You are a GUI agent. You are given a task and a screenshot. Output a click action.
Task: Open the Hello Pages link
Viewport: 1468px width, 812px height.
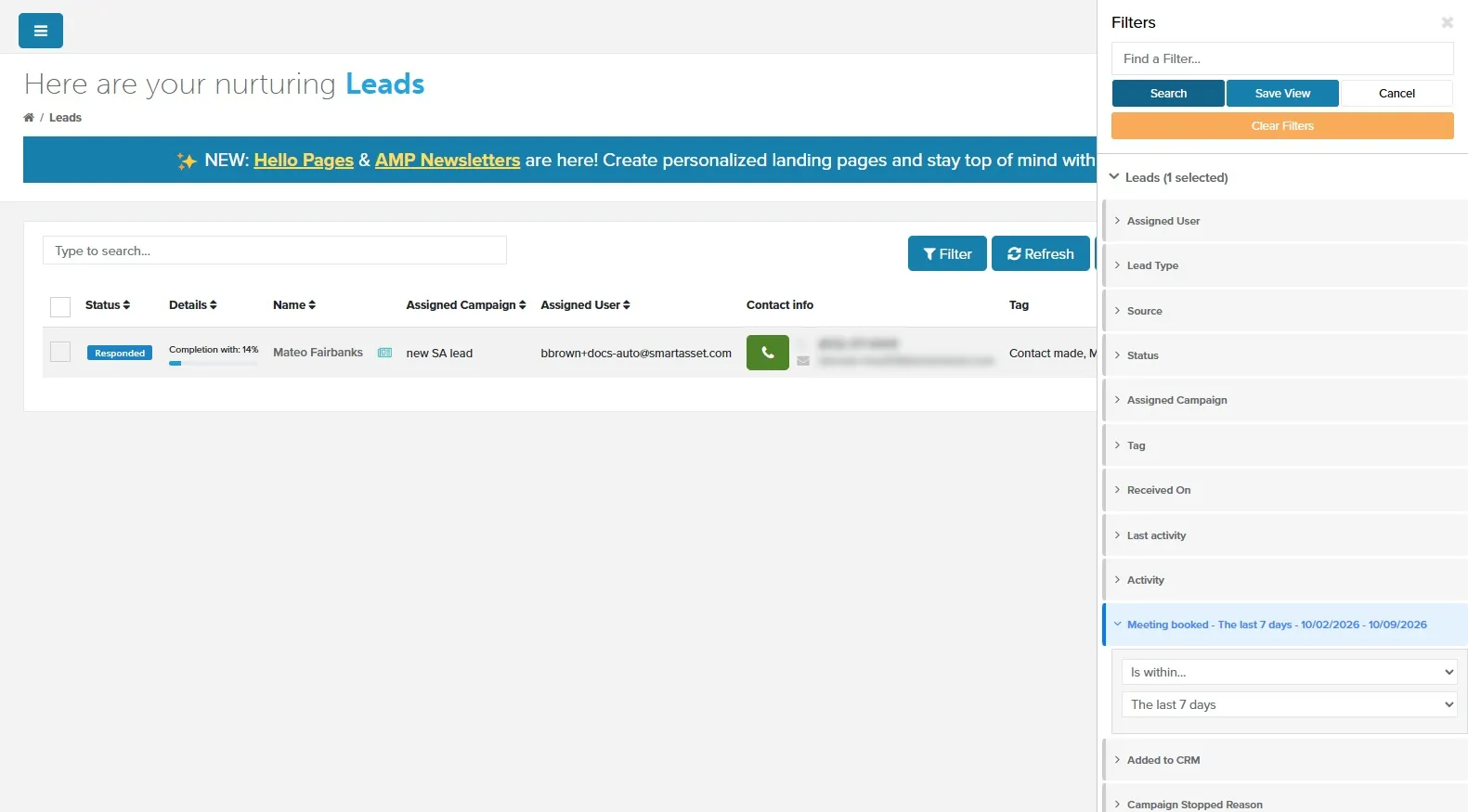304,160
